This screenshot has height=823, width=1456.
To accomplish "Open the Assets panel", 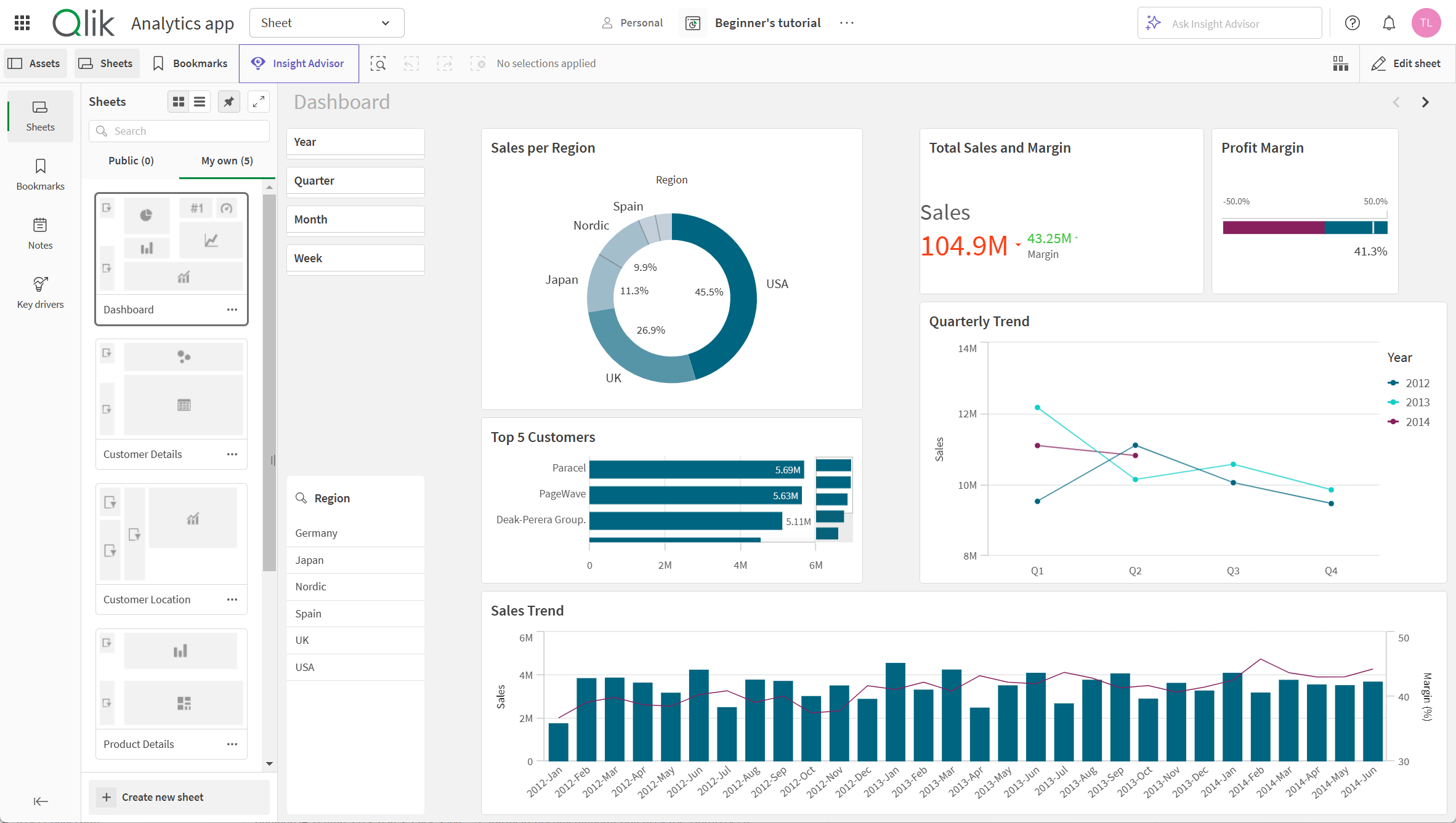I will (x=34, y=63).
